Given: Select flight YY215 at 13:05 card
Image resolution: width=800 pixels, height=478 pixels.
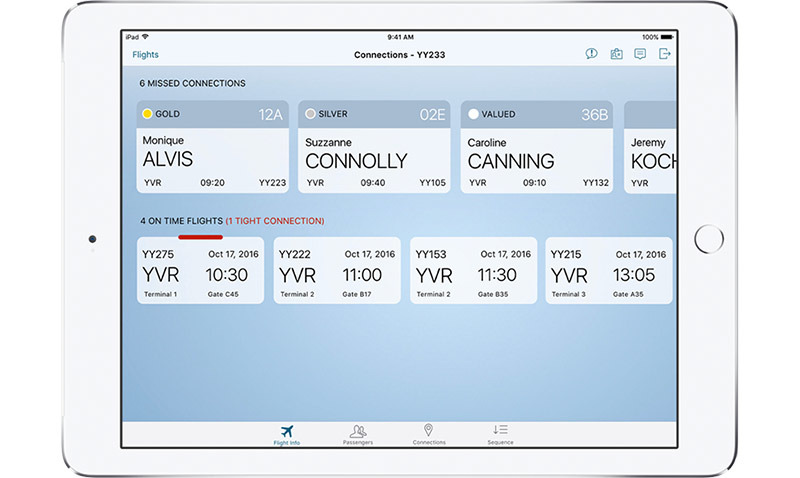Looking at the screenshot, I should click(x=609, y=270).
